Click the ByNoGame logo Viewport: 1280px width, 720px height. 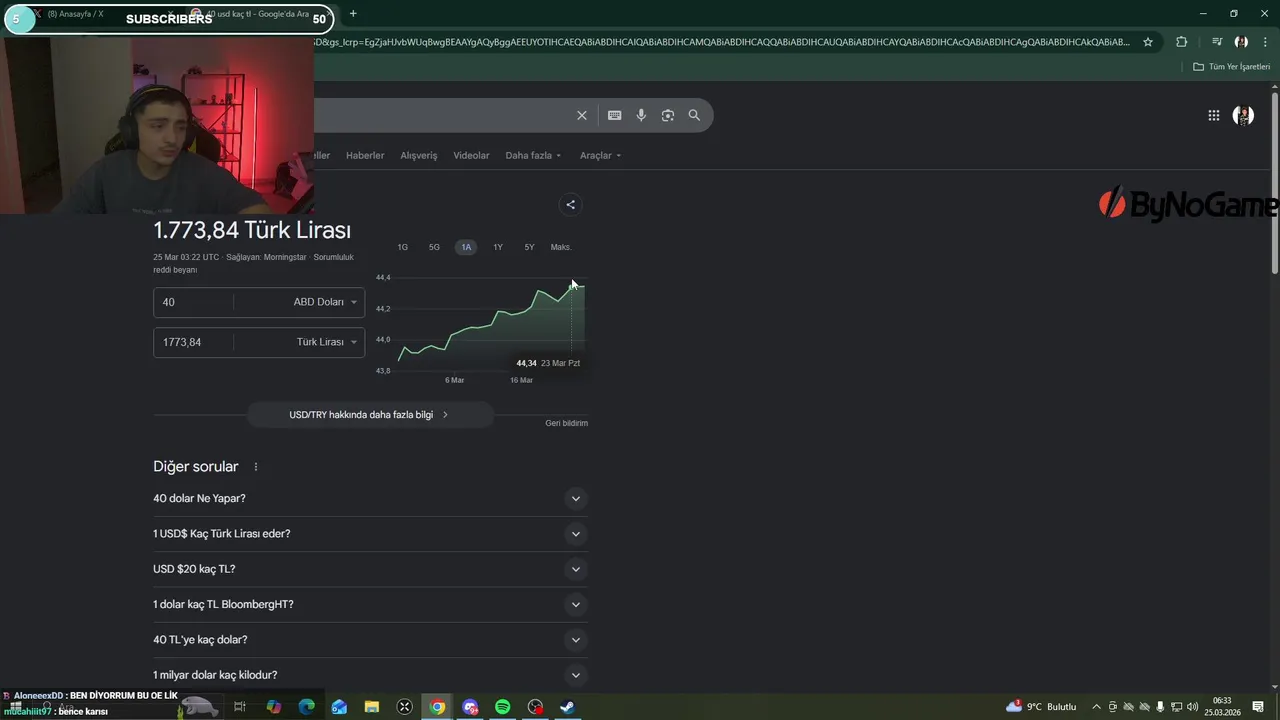point(1188,204)
